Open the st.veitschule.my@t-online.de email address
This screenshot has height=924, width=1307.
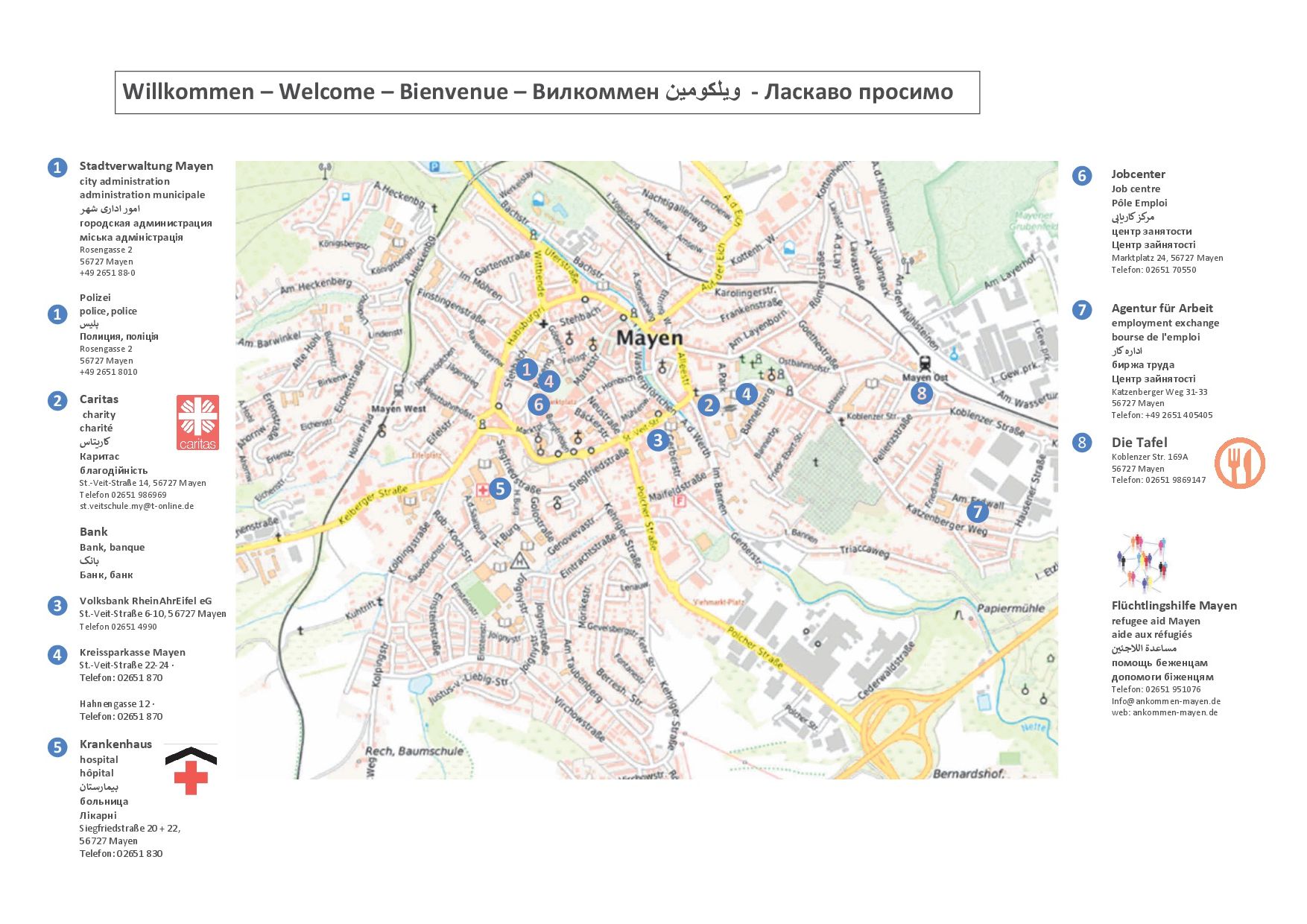pyautogui.click(x=136, y=506)
